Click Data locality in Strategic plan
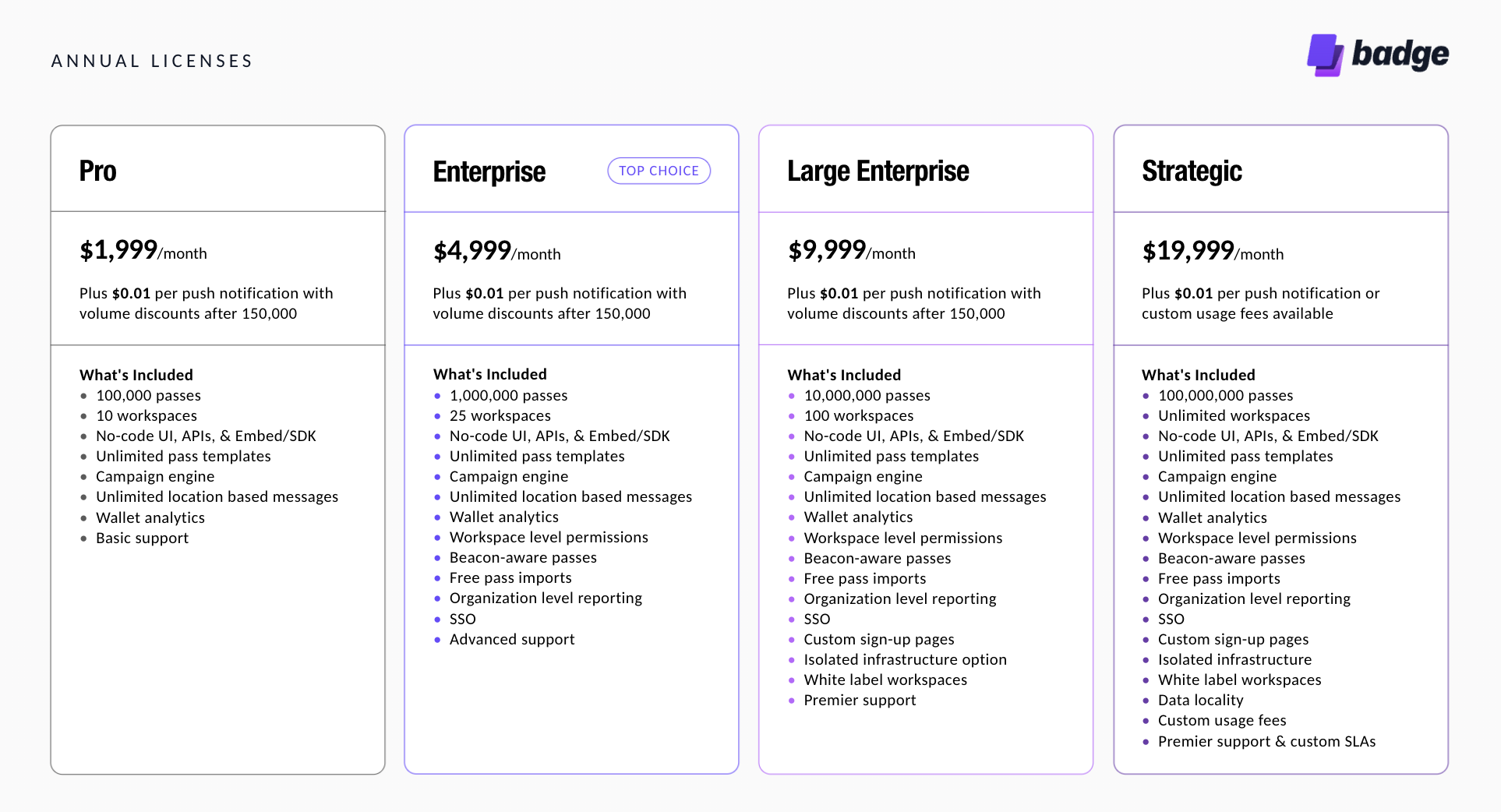Viewport: 1501px width, 812px height. click(1200, 700)
